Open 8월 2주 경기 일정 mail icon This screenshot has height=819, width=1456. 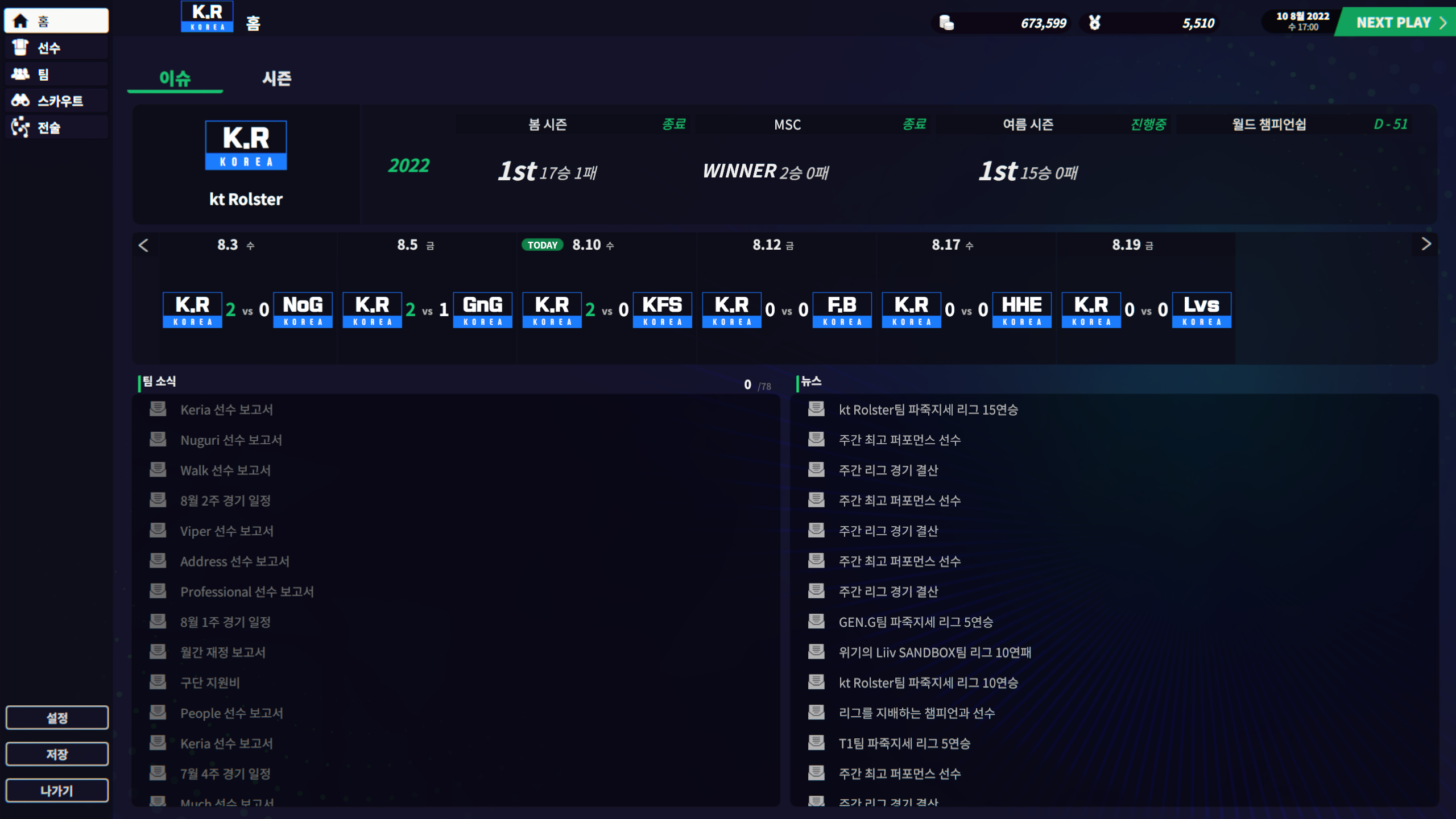click(158, 500)
